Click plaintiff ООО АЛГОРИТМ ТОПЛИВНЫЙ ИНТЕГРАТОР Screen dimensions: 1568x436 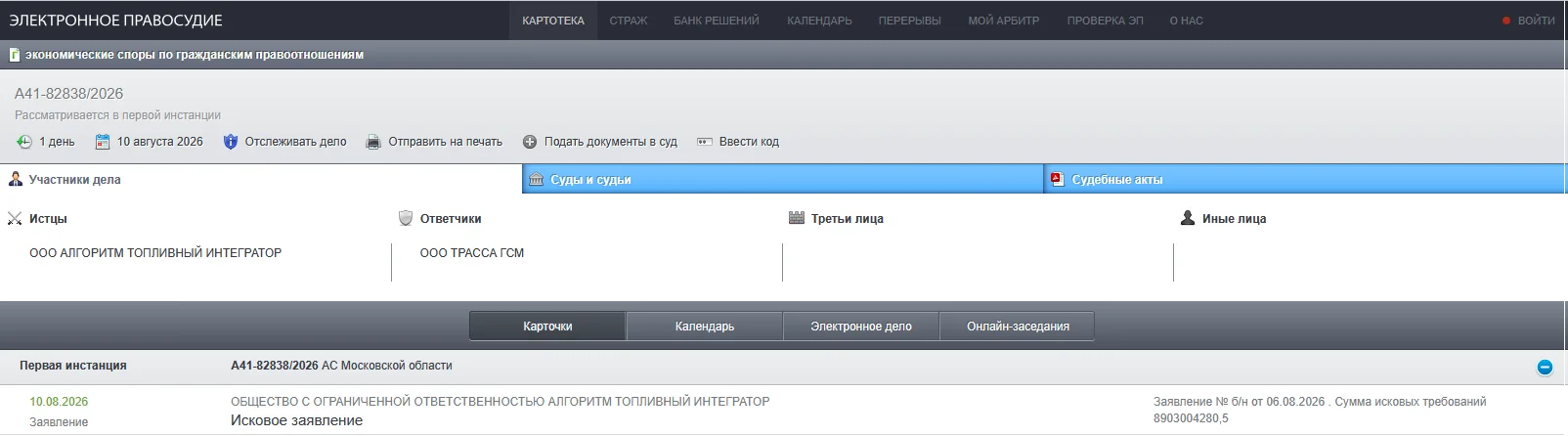click(x=155, y=253)
